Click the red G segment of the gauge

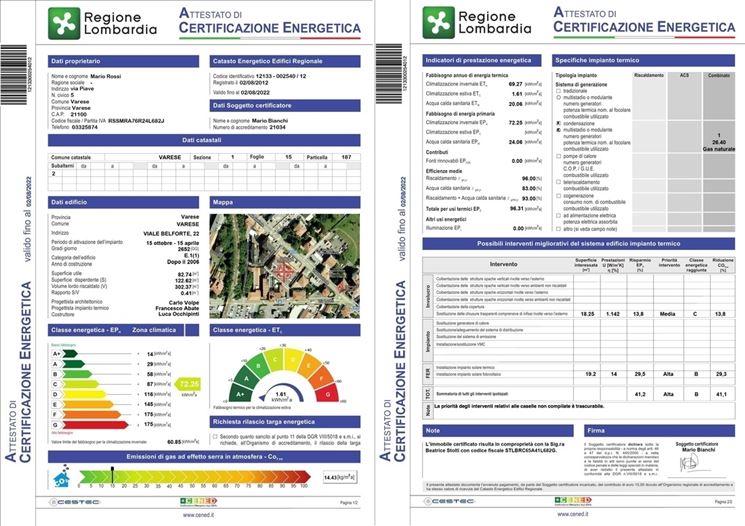(x=327, y=393)
